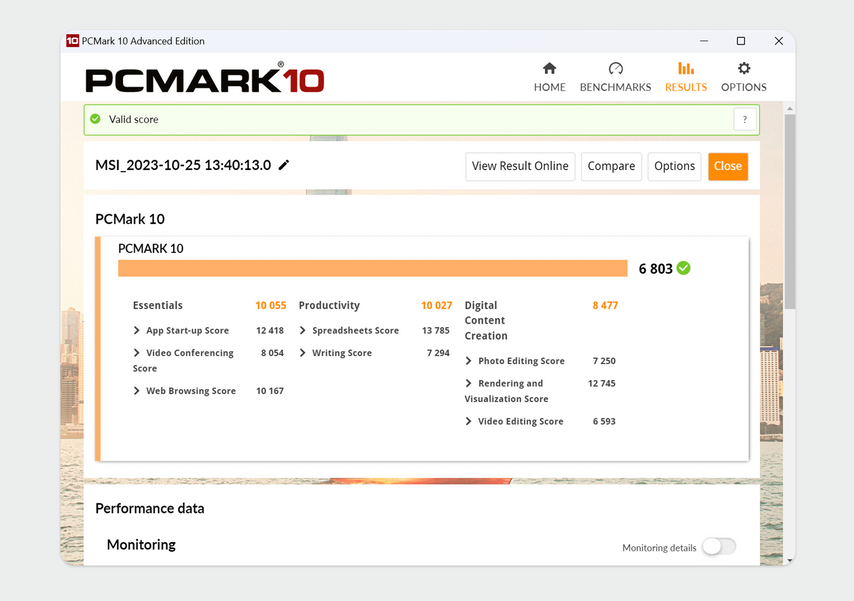Click the pencil icon to rename result
The height and width of the screenshot is (601, 854).
[284, 165]
